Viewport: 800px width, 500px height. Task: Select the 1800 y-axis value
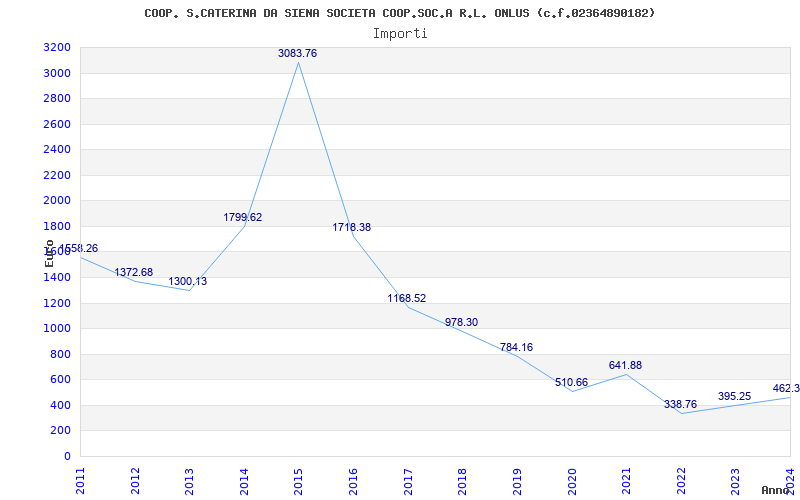pos(57,226)
